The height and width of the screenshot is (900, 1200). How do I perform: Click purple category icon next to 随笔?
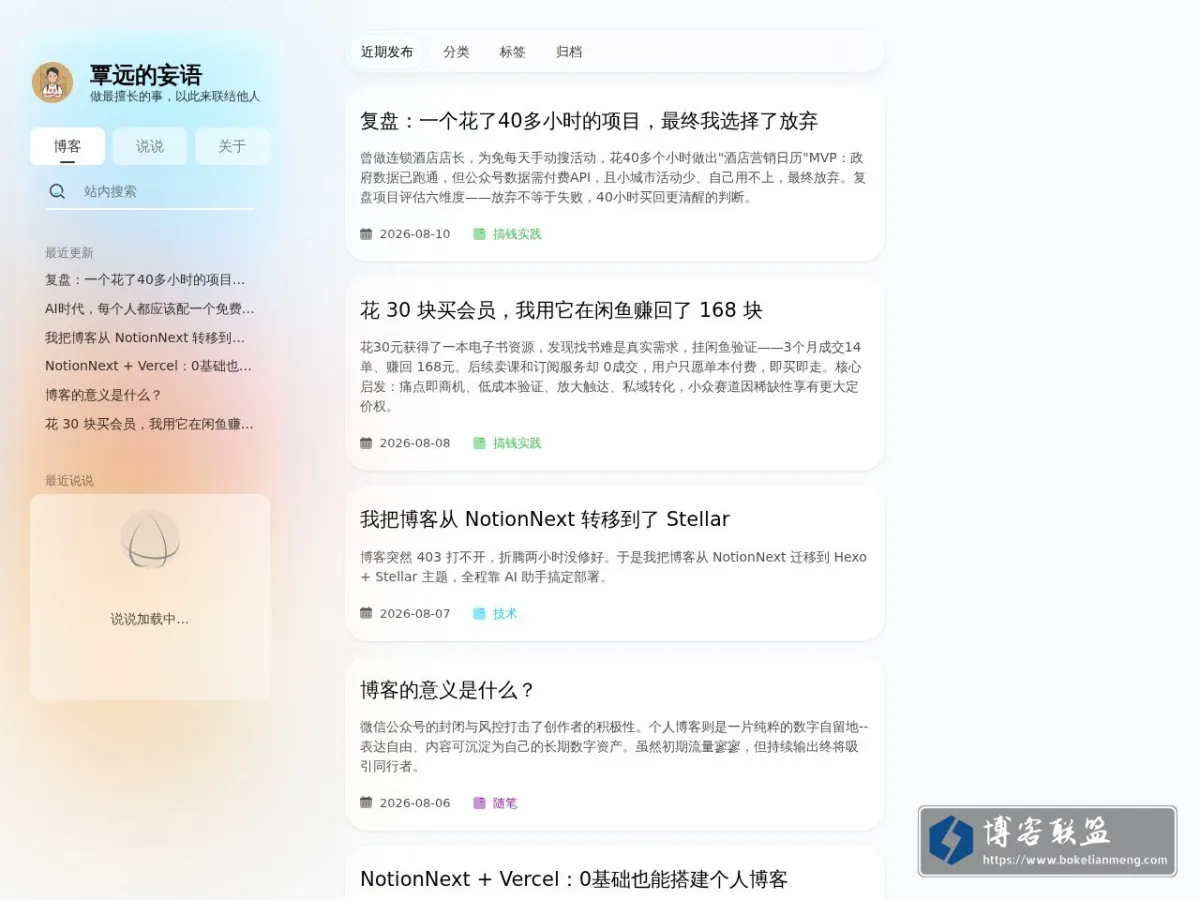tap(479, 803)
